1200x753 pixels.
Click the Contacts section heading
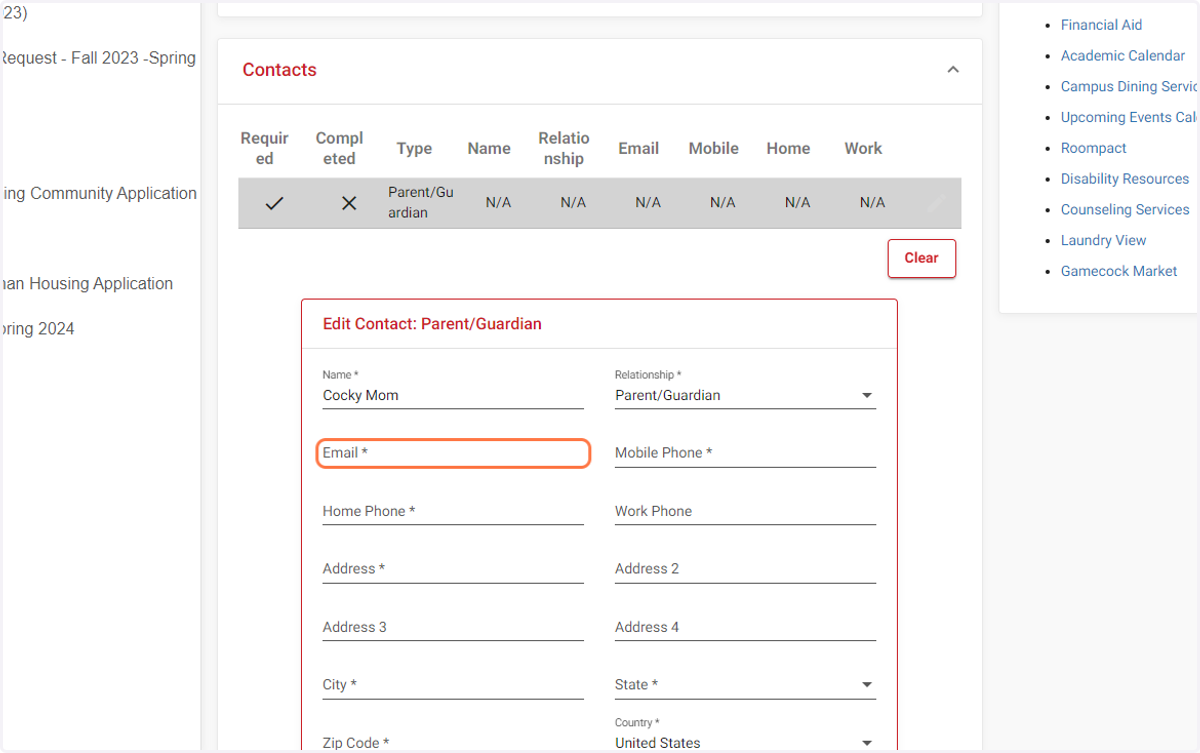click(x=279, y=70)
